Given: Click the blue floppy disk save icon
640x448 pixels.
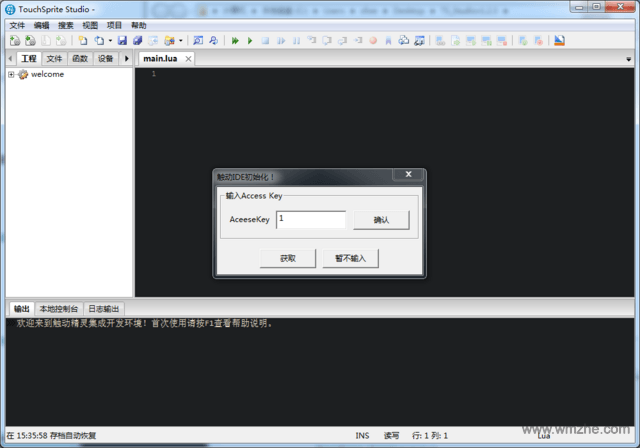Looking at the screenshot, I should click(x=122, y=40).
